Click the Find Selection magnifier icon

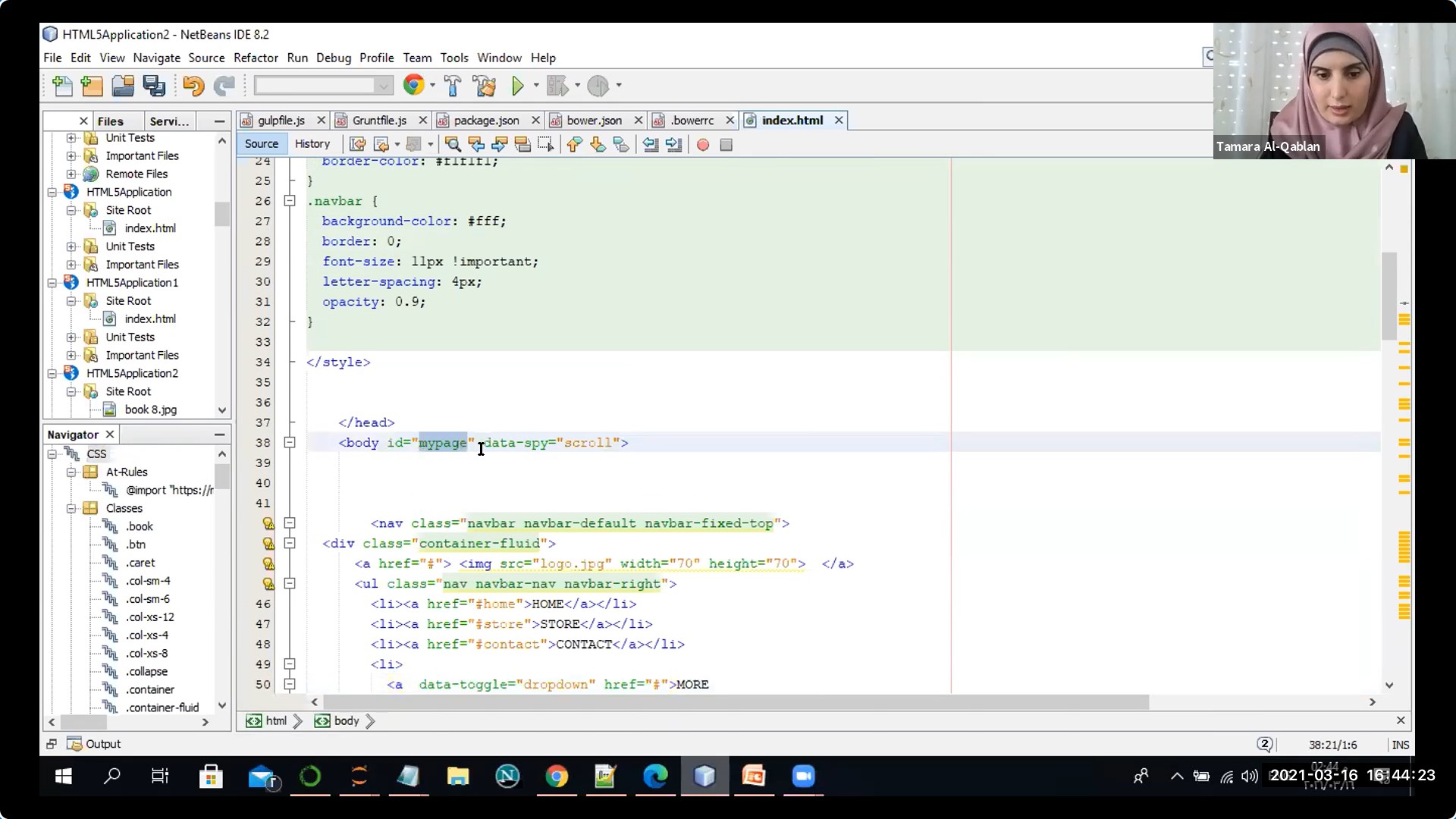(x=453, y=144)
